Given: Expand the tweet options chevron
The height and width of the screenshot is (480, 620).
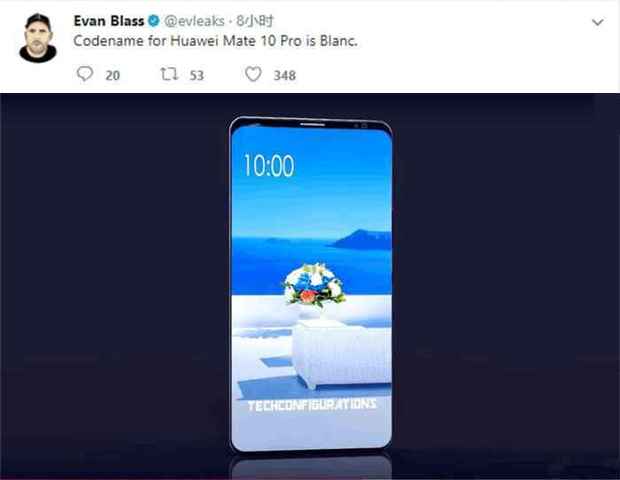Looking at the screenshot, I should point(597,22).
